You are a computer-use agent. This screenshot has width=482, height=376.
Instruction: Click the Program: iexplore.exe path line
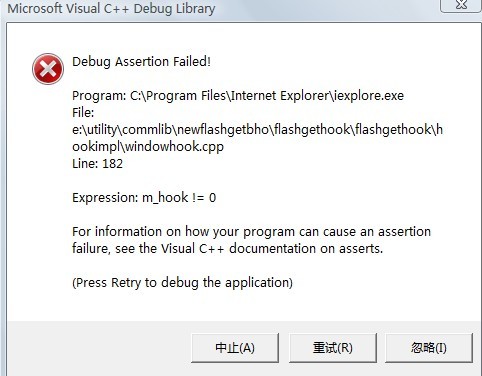[x=238, y=96]
